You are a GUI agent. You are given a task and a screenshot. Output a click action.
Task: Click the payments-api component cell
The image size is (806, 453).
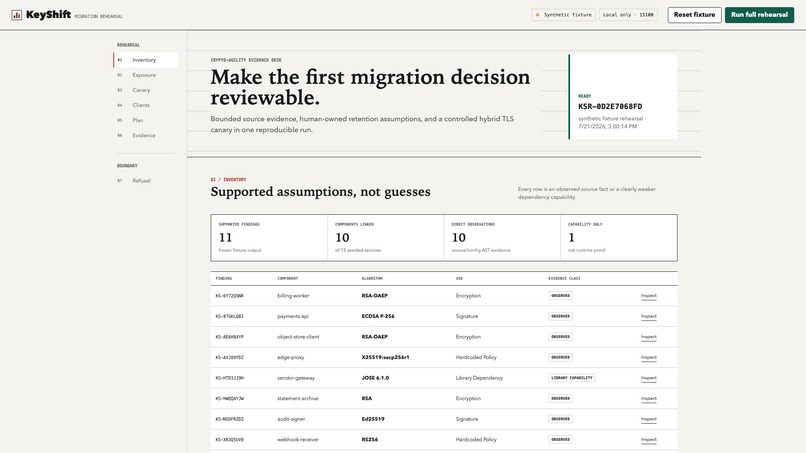[292, 316]
